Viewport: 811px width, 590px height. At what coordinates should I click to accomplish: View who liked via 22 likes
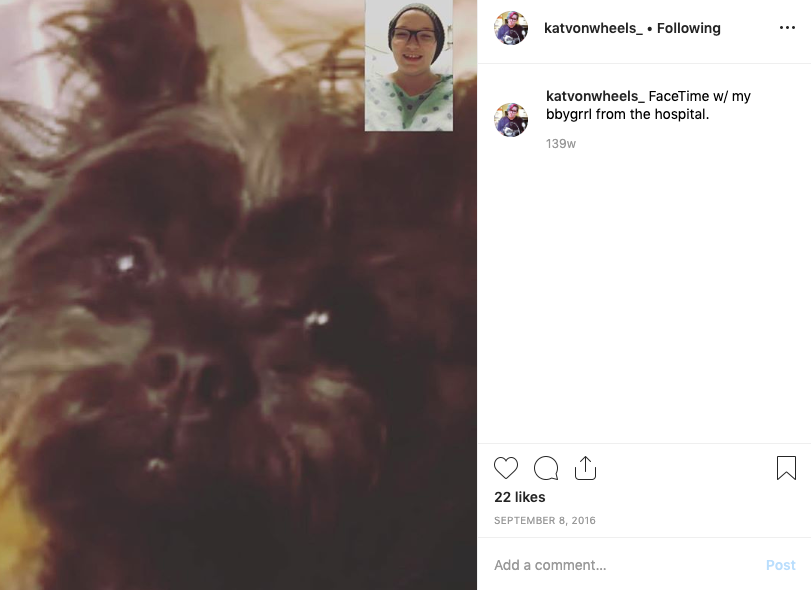519,497
